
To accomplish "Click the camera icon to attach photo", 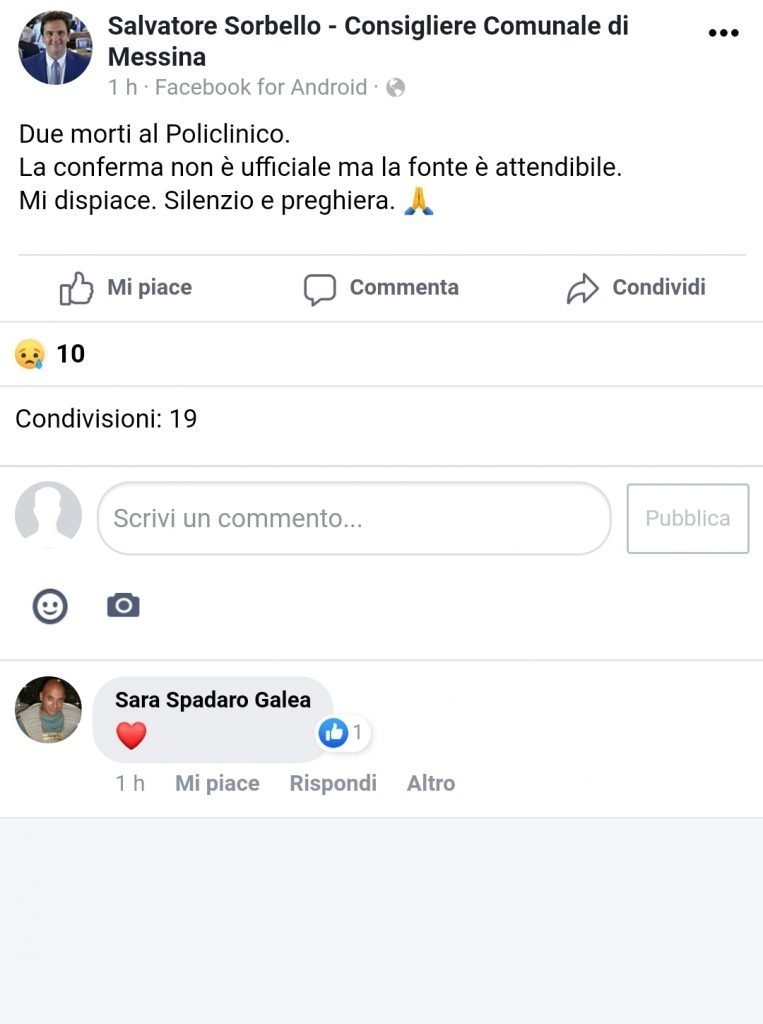I will [123, 605].
